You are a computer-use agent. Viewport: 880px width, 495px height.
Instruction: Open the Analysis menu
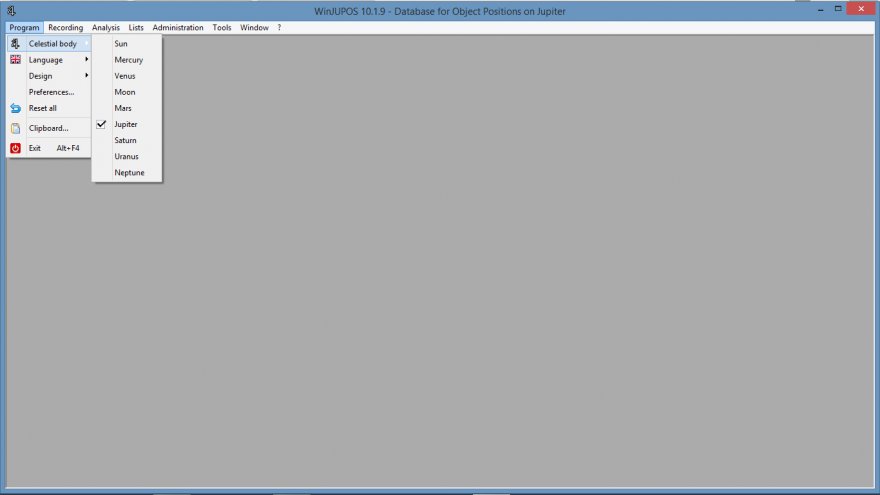[x=106, y=28]
